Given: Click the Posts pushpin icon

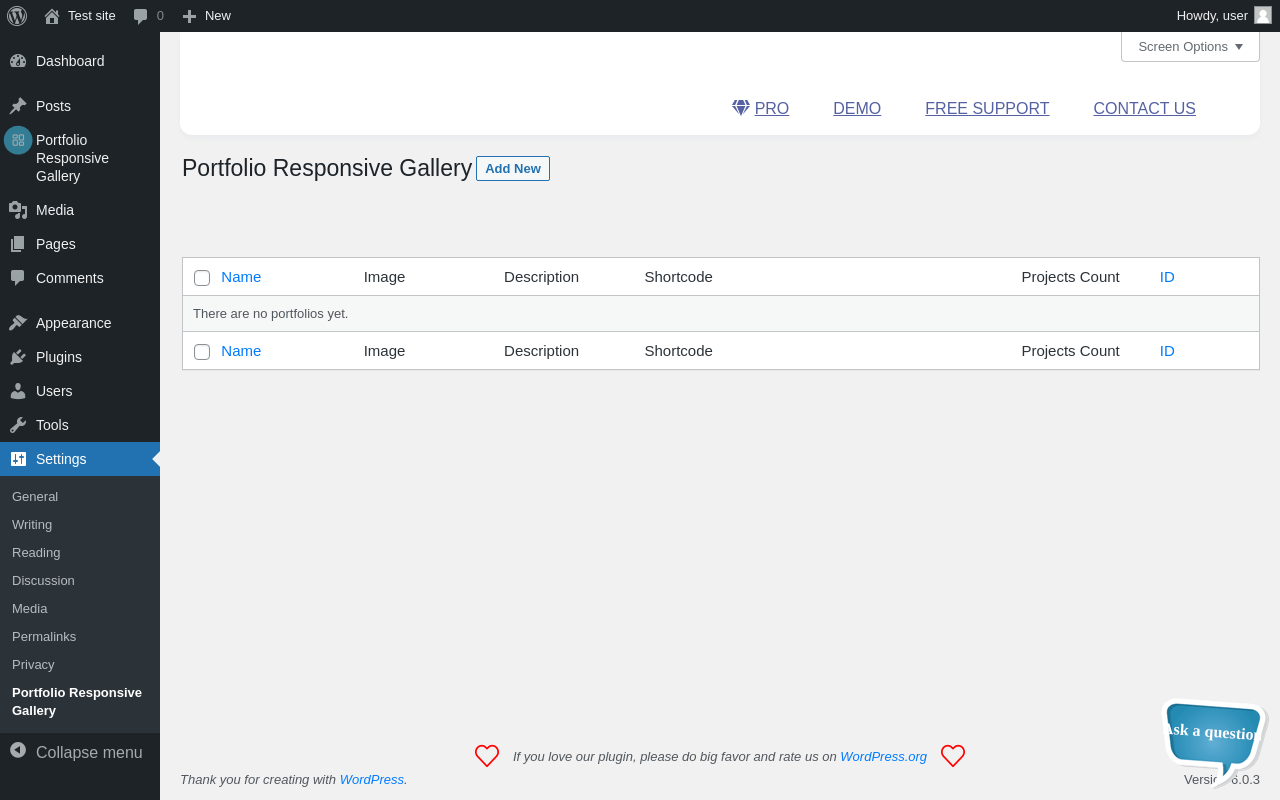Looking at the screenshot, I should click(18, 106).
